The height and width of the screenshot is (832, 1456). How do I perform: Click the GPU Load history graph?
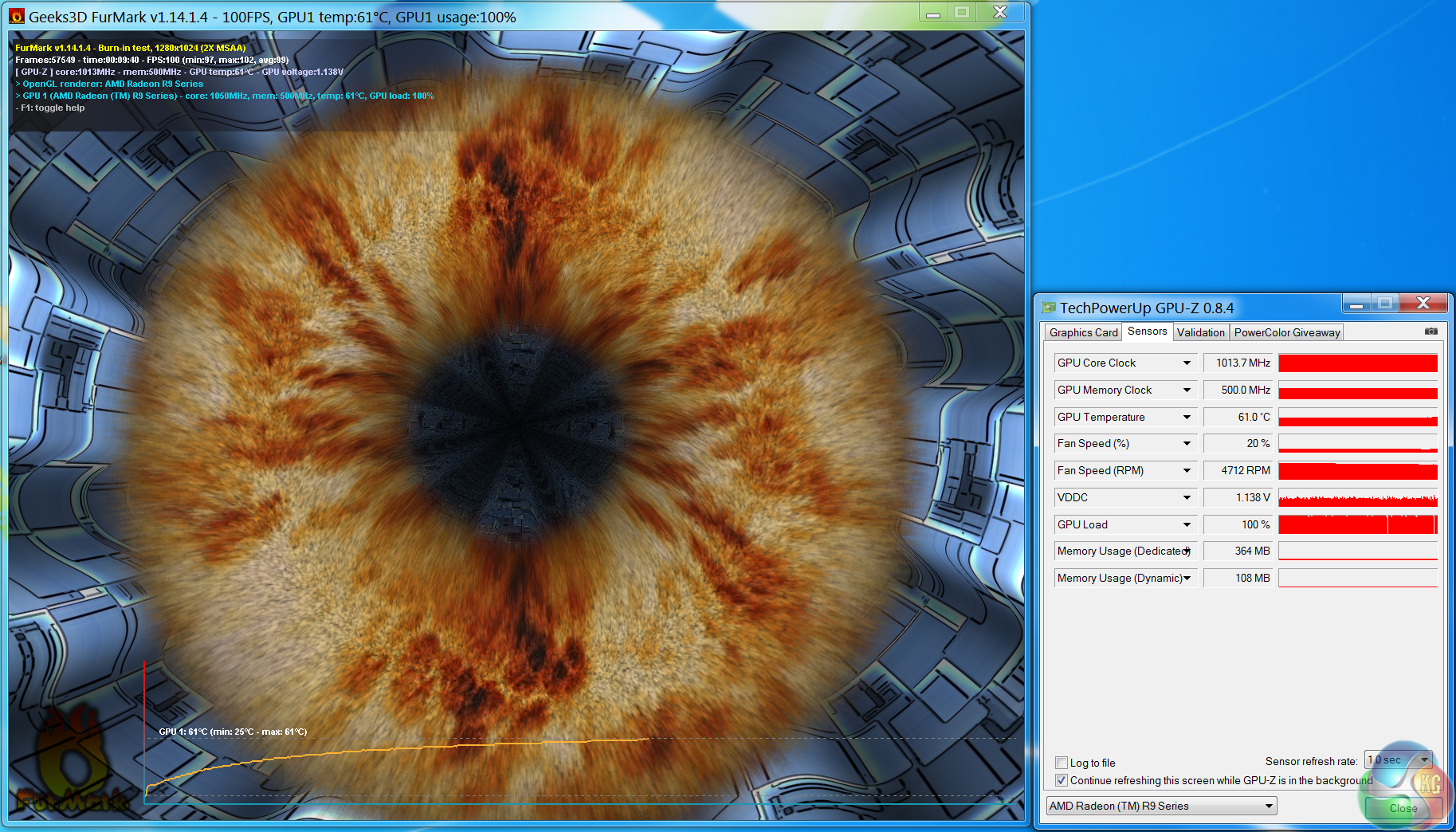pyautogui.click(x=1357, y=524)
